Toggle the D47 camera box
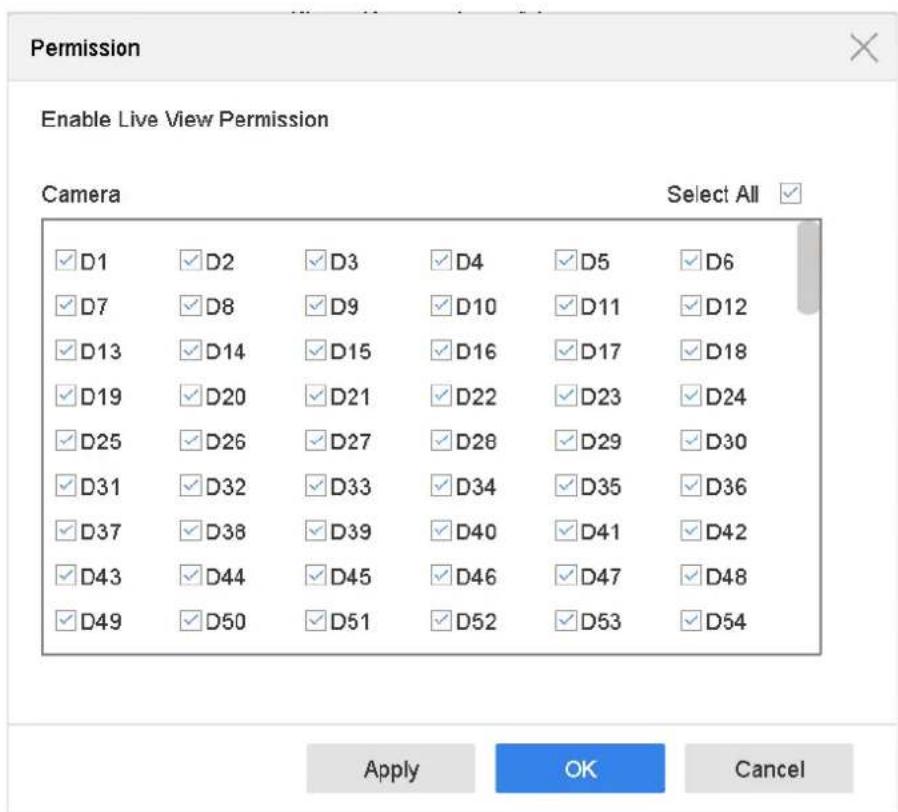This screenshot has height=812, width=898. (x=566, y=576)
